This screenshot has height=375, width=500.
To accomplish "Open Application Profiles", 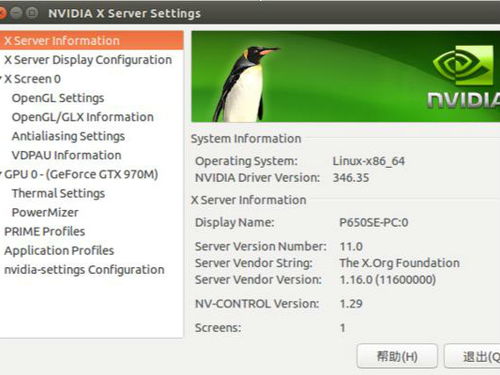I will (59, 251).
